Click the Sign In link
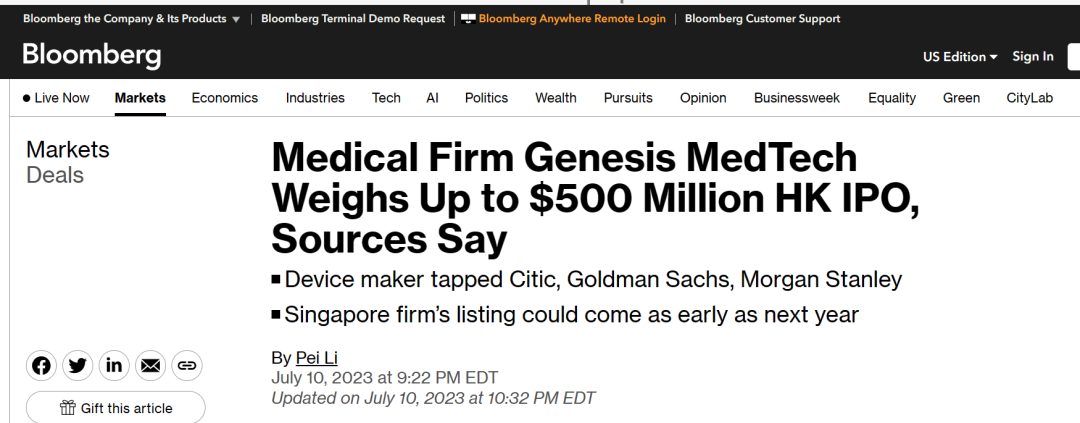Viewport: 1080px width, 423px height. tap(1032, 57)
